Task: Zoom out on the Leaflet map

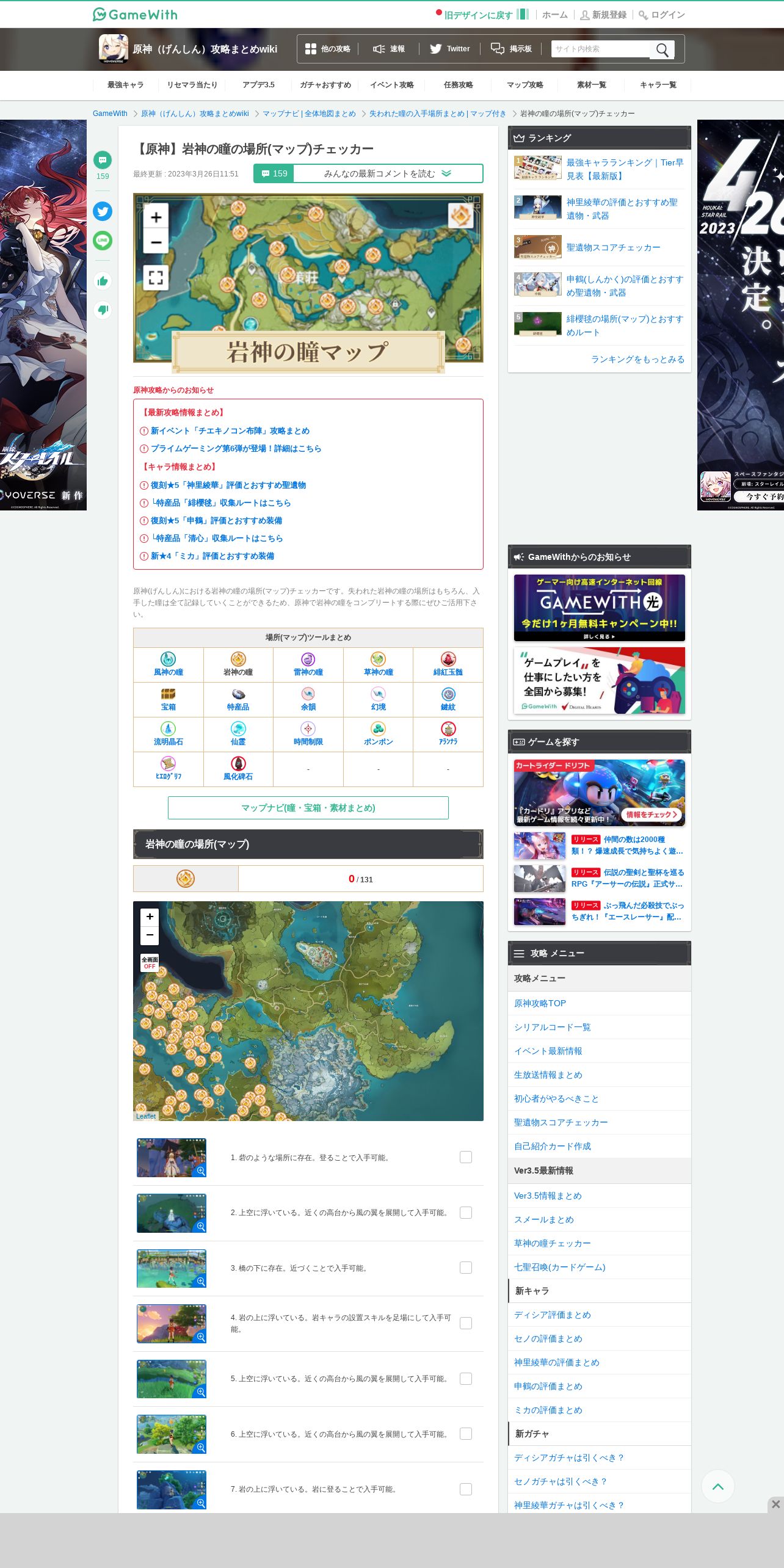Action: click(150, 935)
